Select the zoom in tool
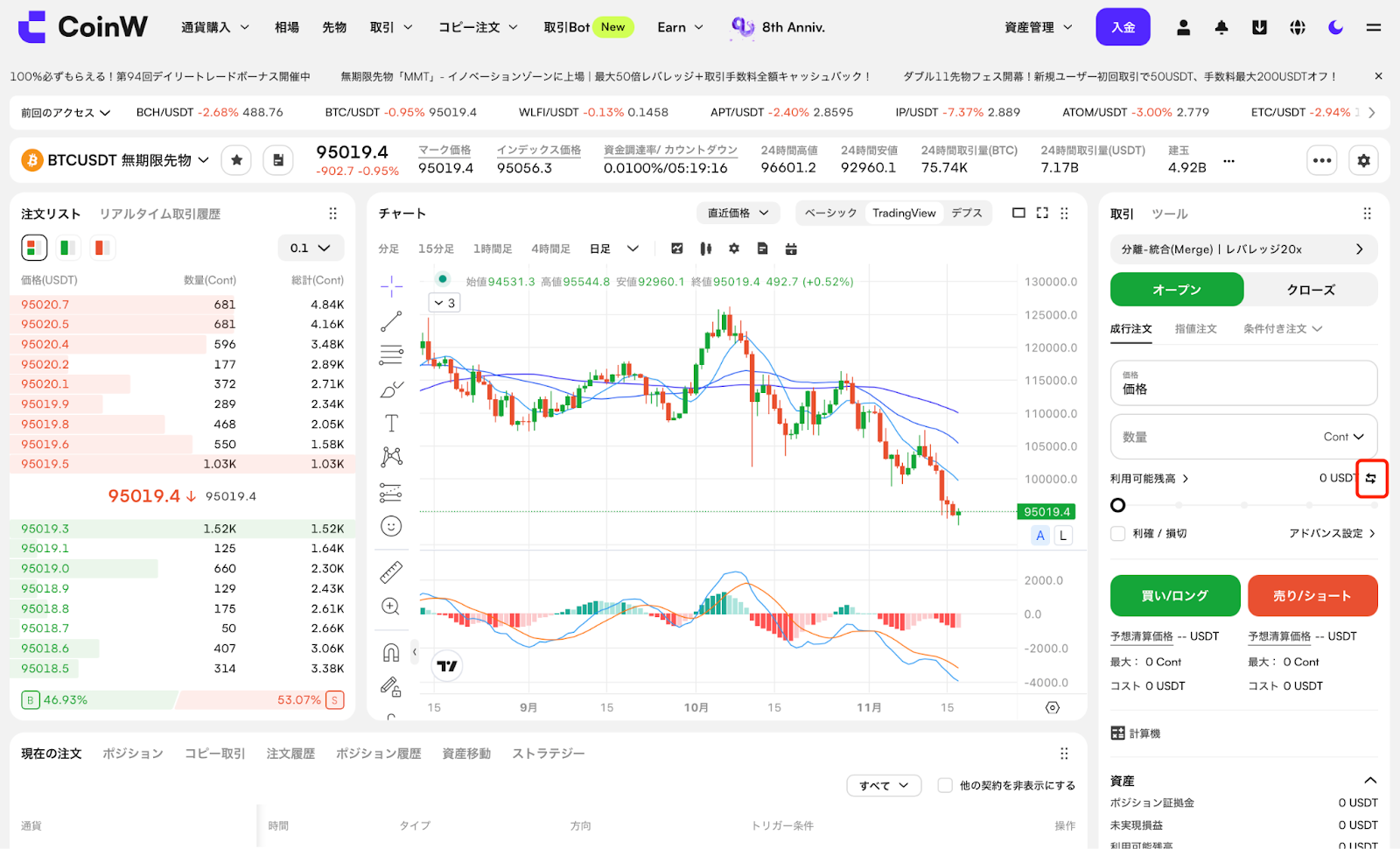 coord(391,607)
